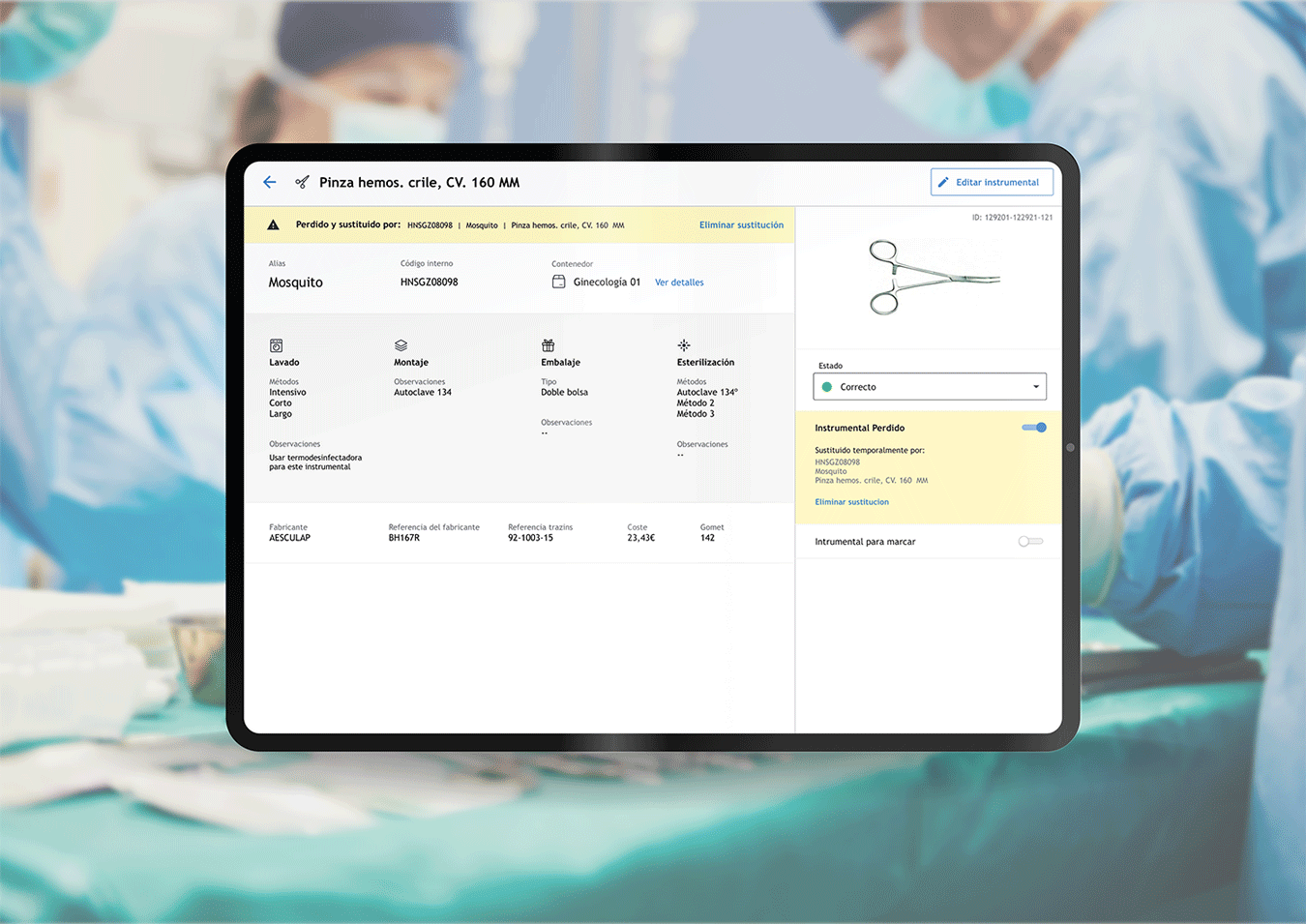Select the alias text Mosquito
1306x924 pixels.
pos(296,283)
